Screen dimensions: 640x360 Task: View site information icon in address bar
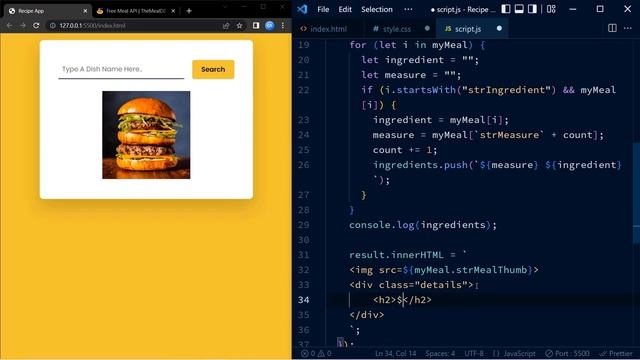pos(53,25)
